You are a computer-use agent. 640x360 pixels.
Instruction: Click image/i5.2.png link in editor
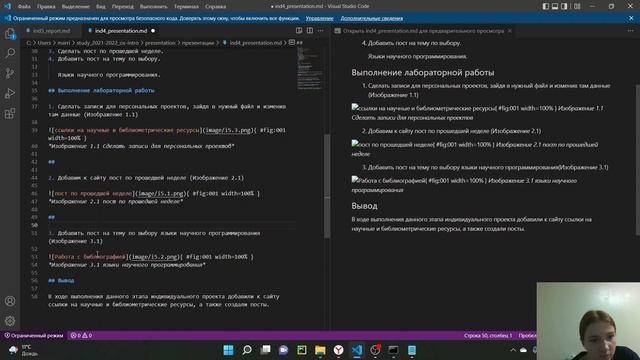tap(154, 257)
